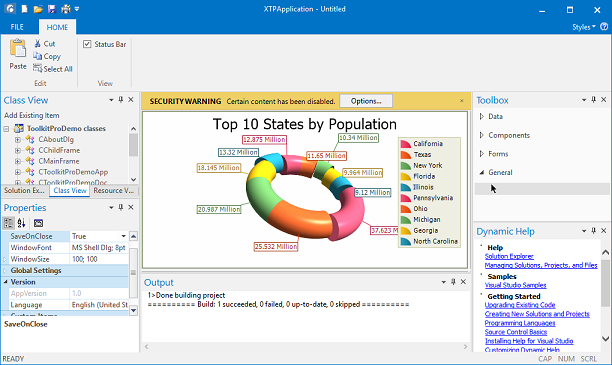612x365 pixels.
Task: Open the Upgrading Existing Code link
Action: [x=520, y=305]
